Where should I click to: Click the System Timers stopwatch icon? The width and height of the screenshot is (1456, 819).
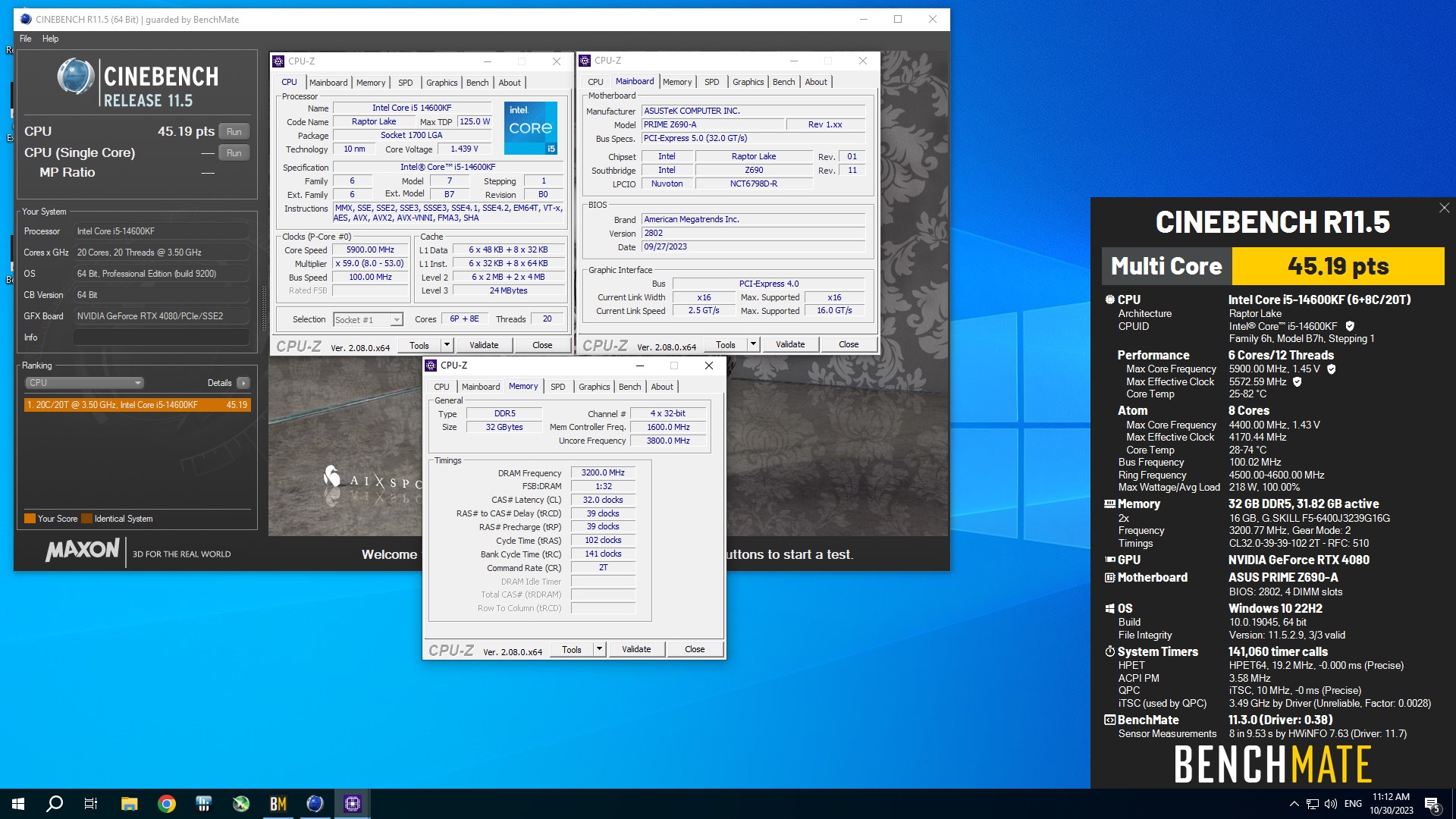click(x=1109, y=651)
